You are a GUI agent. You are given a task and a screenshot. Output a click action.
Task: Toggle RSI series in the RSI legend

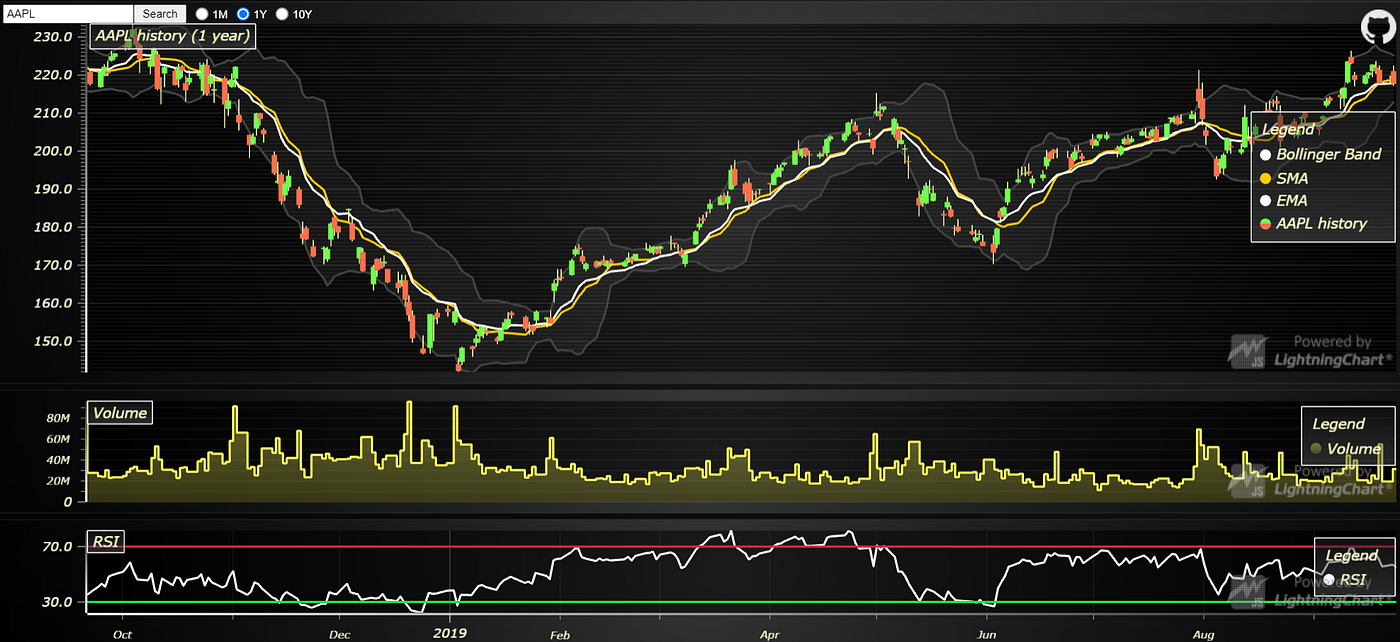click(x=1344, y=579)
